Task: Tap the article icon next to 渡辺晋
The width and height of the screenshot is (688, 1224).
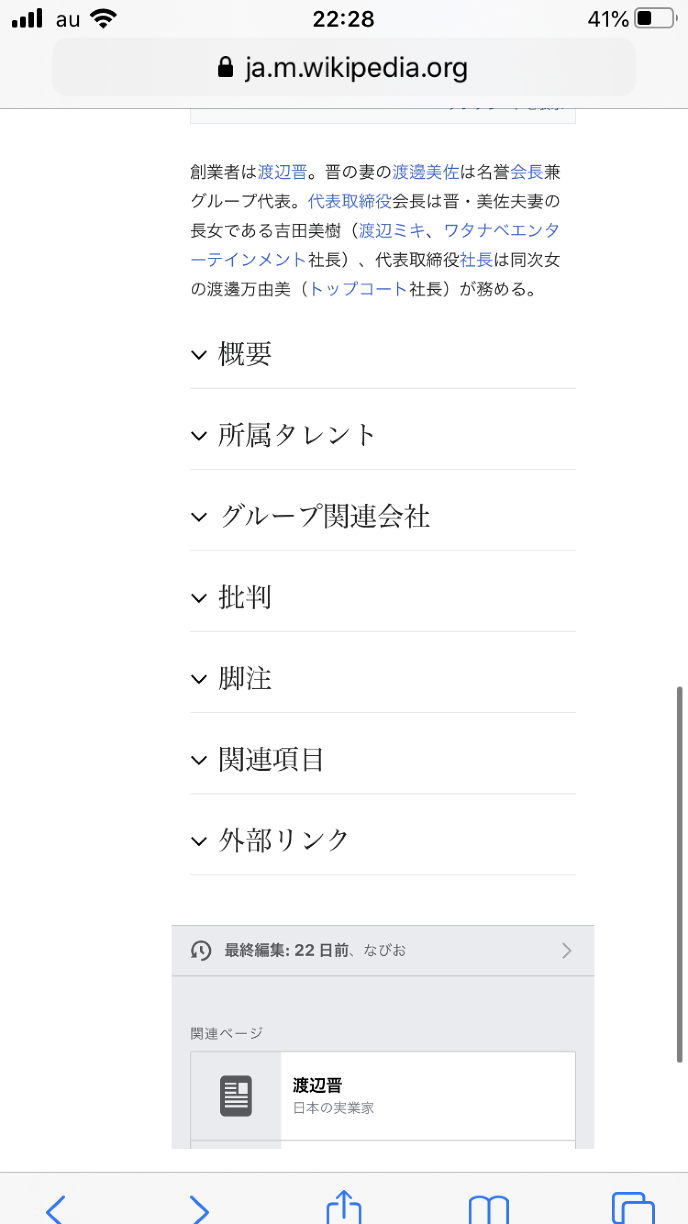Action: (x=236, y=1096)
